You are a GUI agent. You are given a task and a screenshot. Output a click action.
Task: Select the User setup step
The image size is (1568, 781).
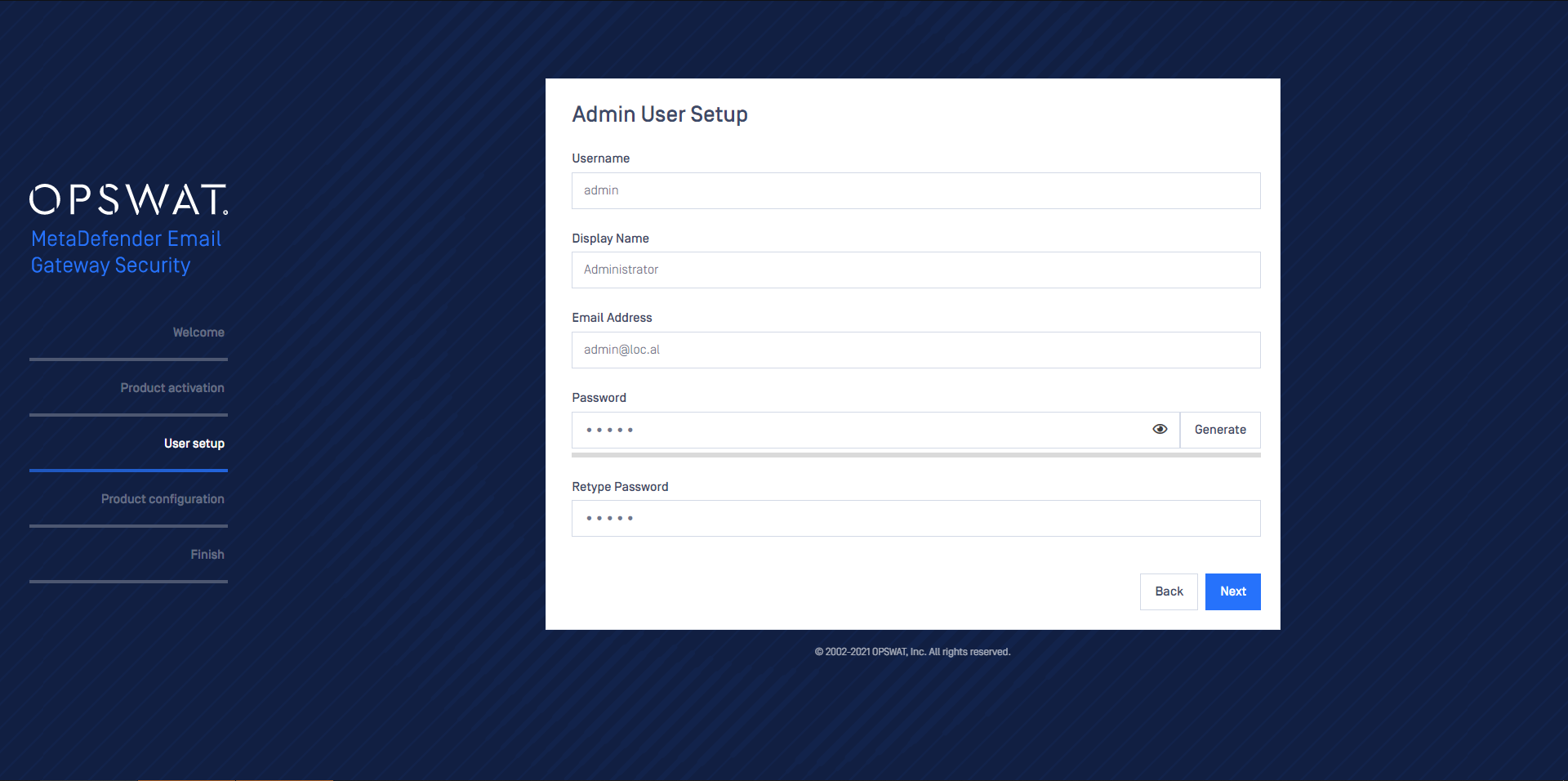point(194,444)
